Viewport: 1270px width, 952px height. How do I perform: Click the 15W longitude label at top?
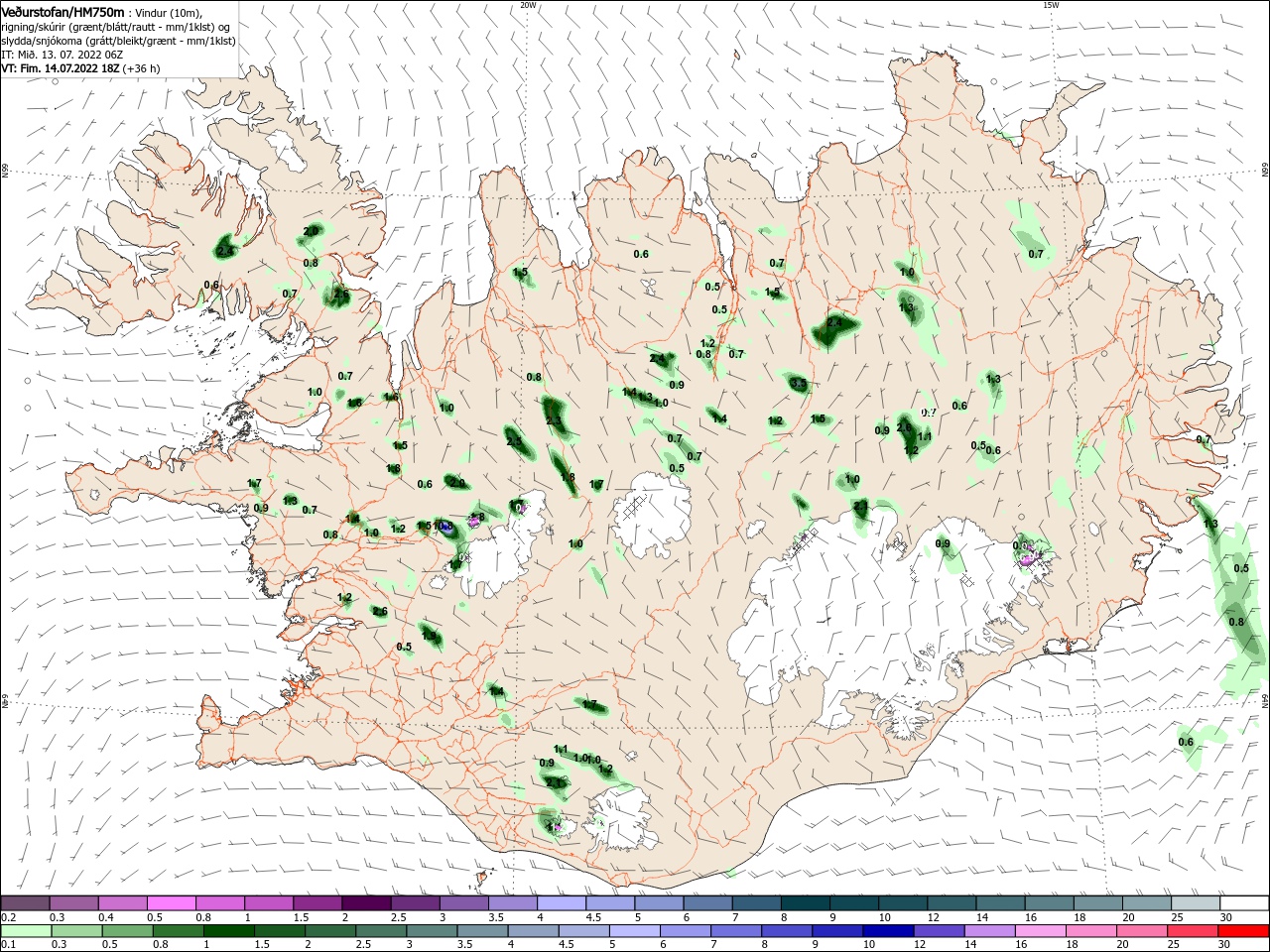[1050, 5]
